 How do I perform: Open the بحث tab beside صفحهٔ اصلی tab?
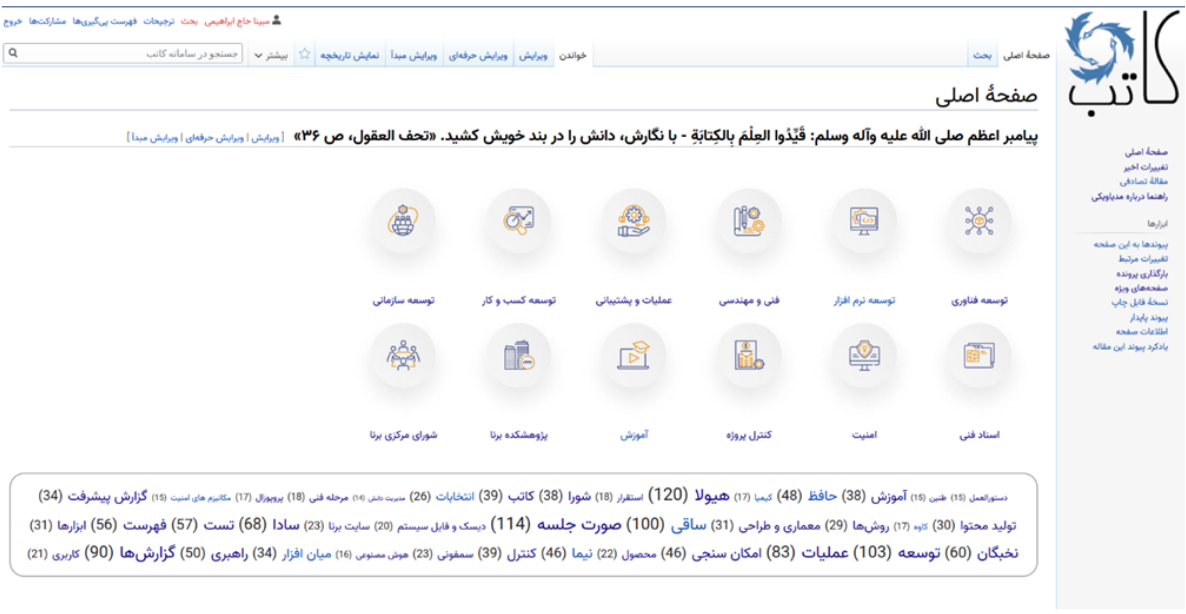pyautogui.click(x=983, y=55)
